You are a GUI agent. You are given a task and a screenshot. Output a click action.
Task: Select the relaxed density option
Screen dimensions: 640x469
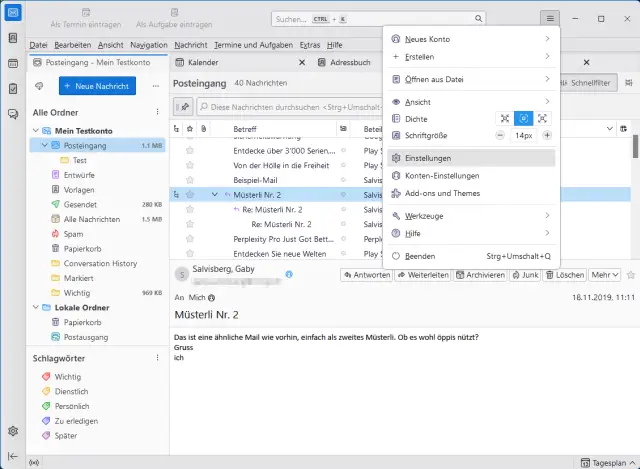tap(543, 118)
